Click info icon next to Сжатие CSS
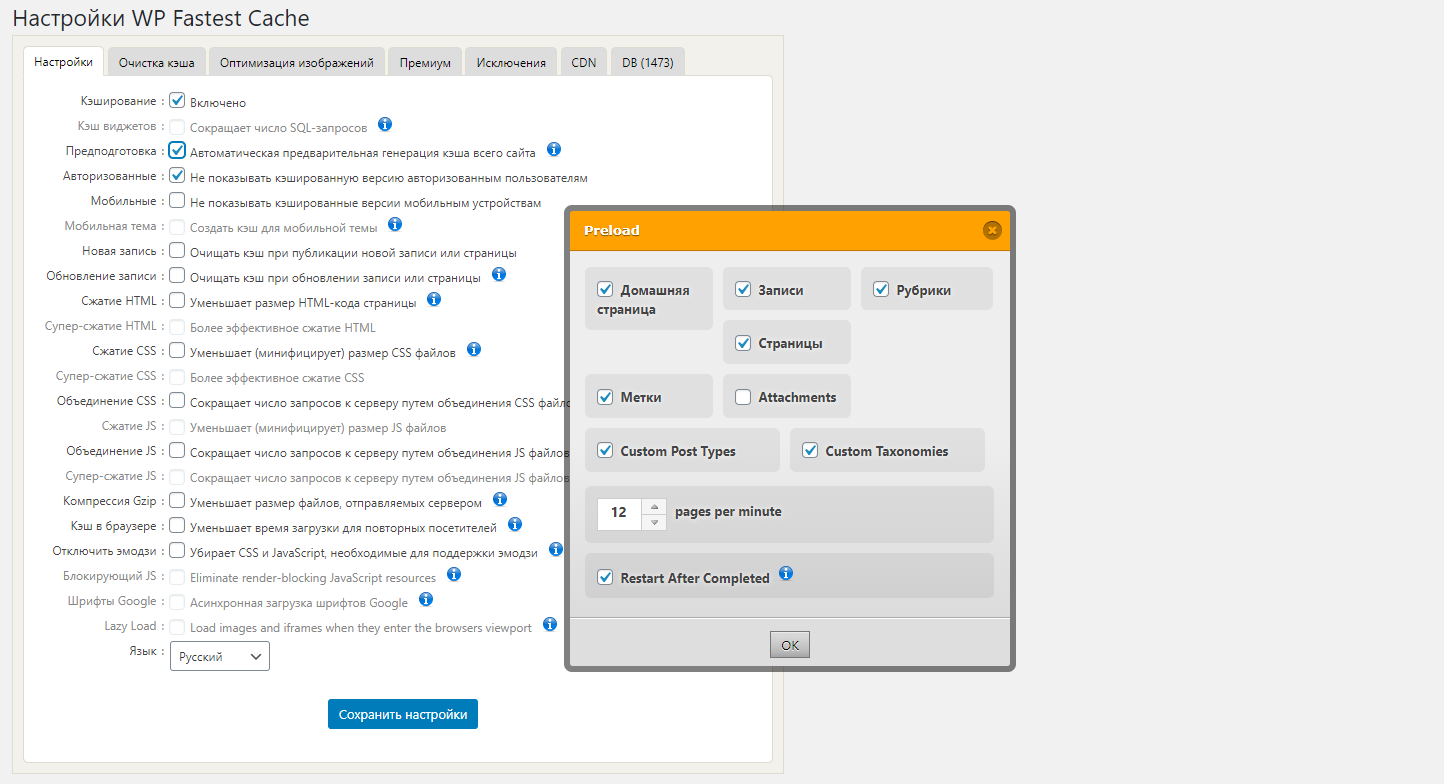 pyautogui.click(x=474, y=349)
